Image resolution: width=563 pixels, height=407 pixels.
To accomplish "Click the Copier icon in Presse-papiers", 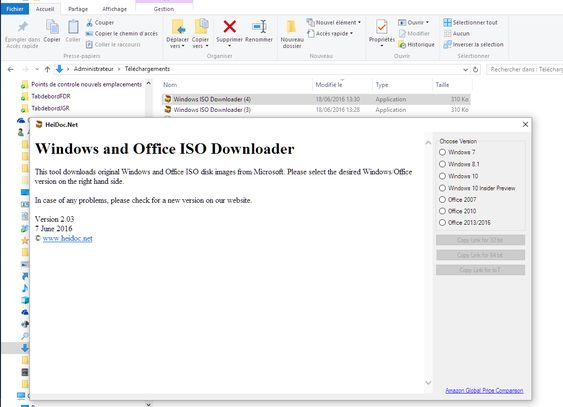I will pos(52,27).
